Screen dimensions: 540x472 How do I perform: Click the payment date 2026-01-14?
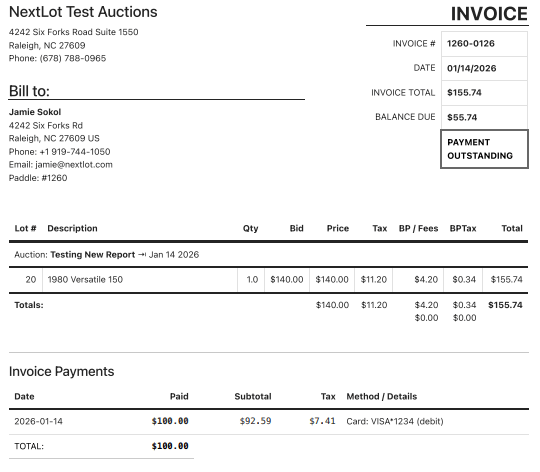[38, 421]
